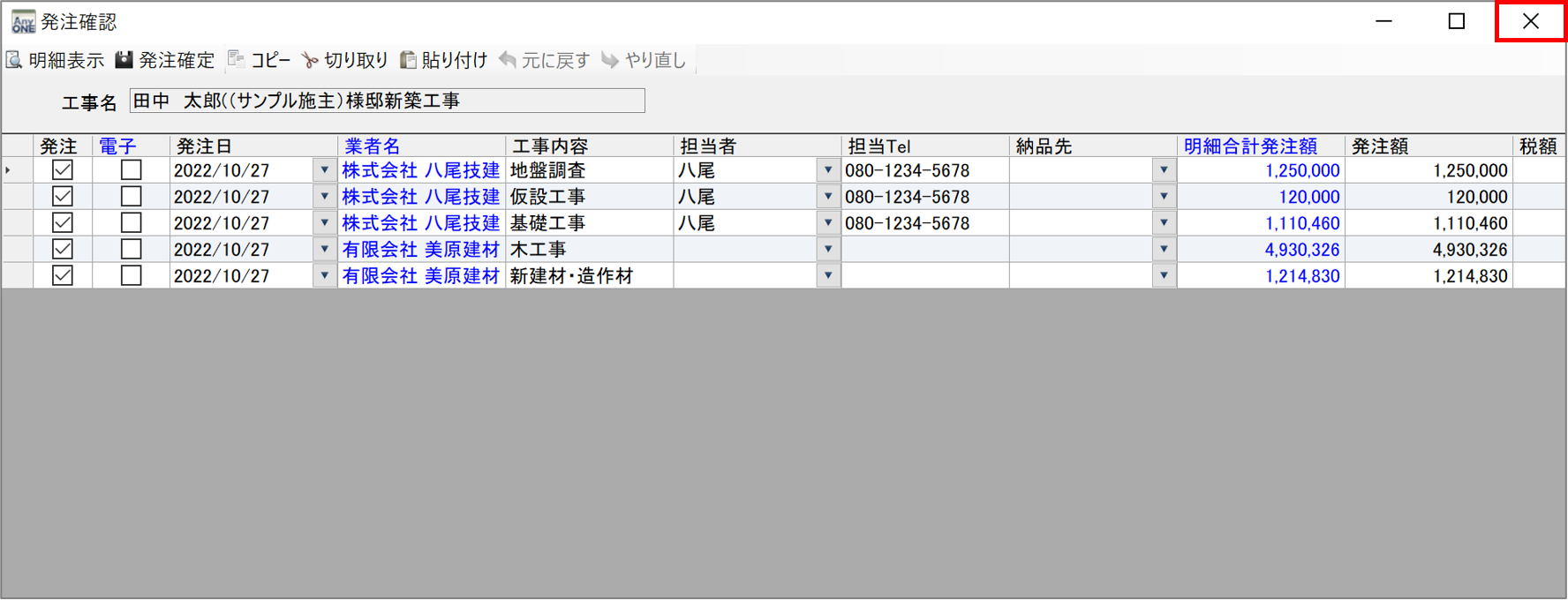Click the 4,930,326 blue amount link
This screenshot has height=600, width=1568.
pos(1301,250)
